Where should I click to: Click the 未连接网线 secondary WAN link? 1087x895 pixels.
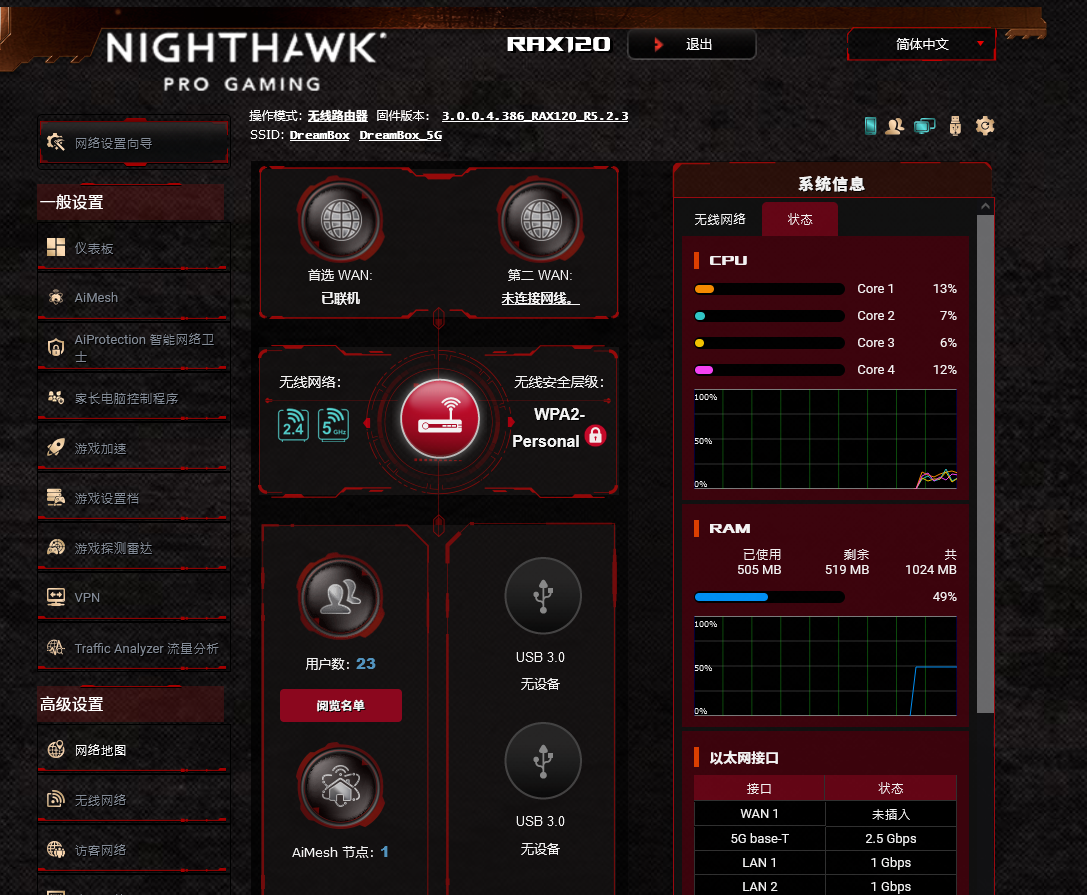coord(540,298)
